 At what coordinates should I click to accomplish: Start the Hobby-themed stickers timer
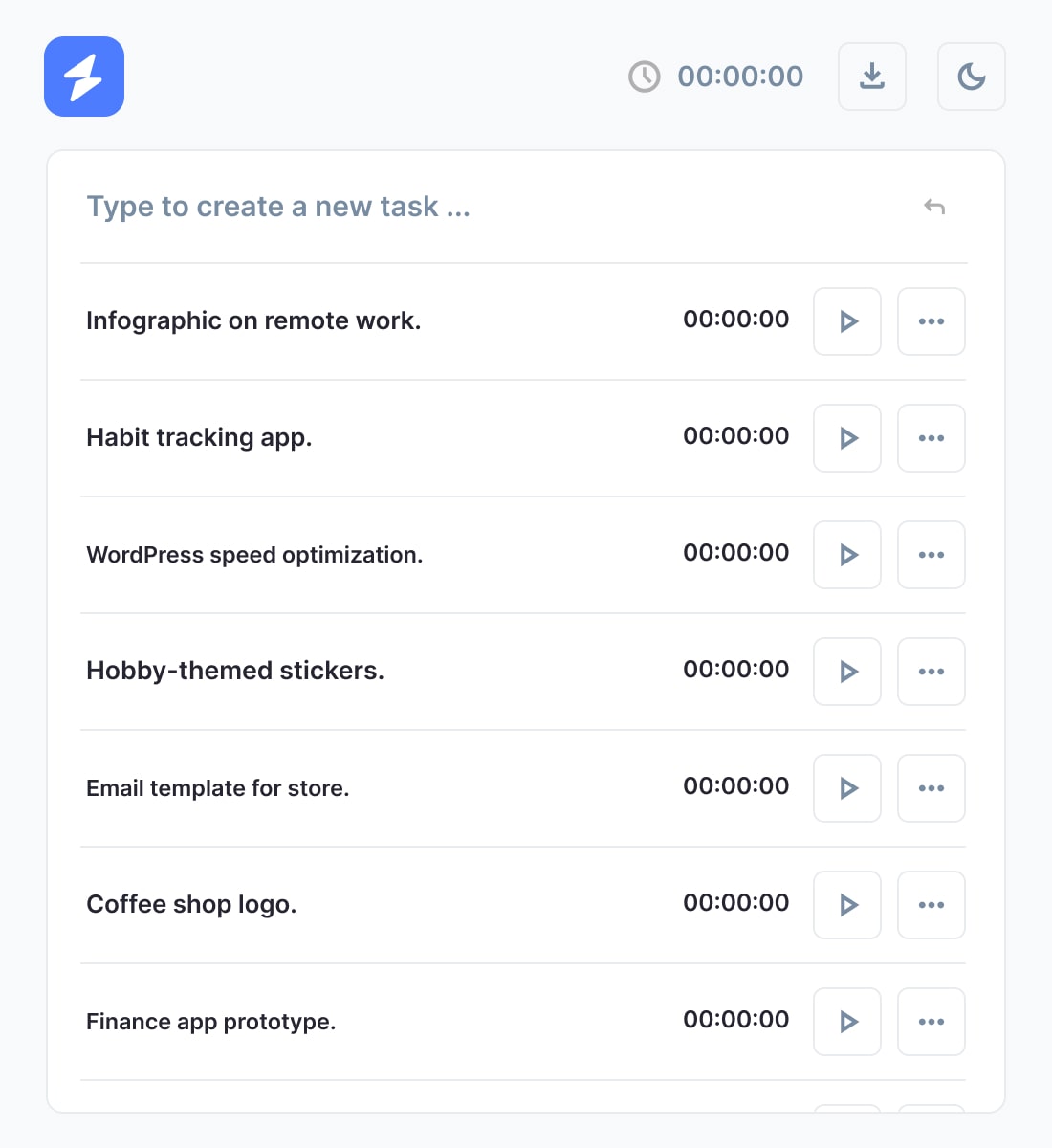point(847,672)
